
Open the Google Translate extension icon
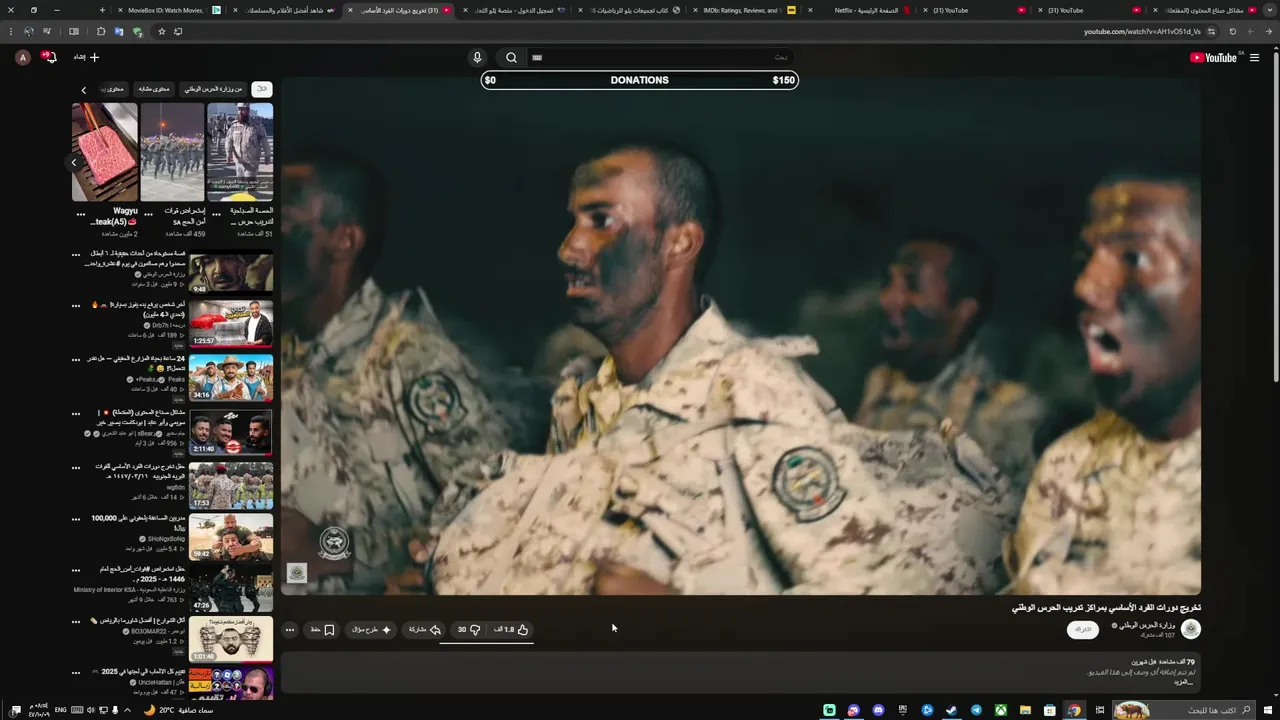click(x=119, y=31)
